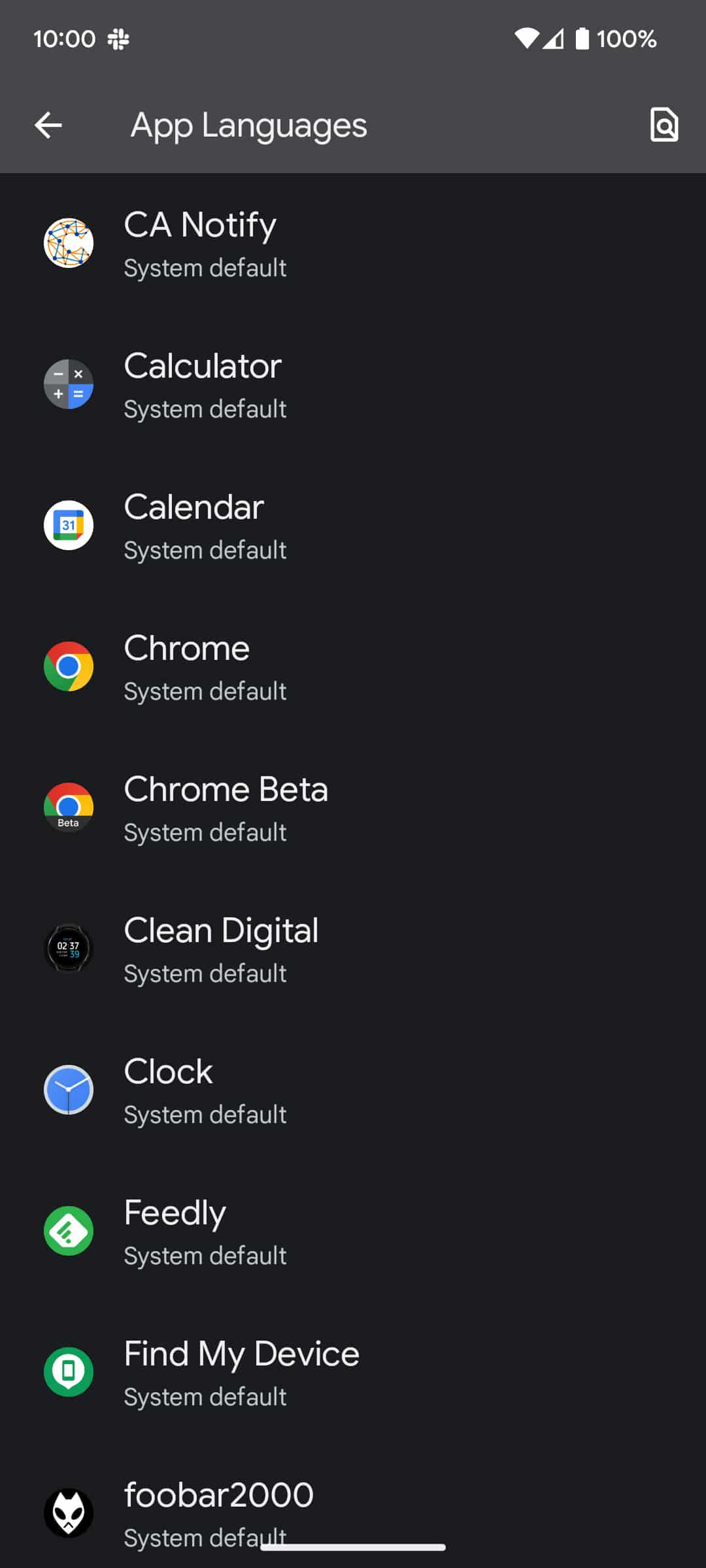Open the search page icon
Screen dimensions: 706x1568
[x=664, y=125]
